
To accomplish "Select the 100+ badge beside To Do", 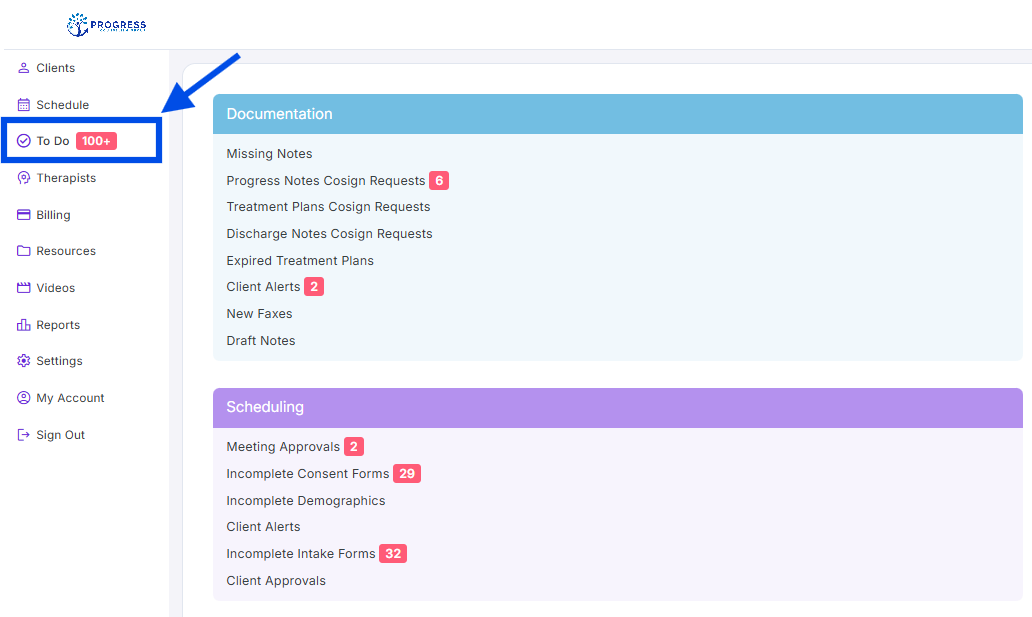I will tap(97, 141).
